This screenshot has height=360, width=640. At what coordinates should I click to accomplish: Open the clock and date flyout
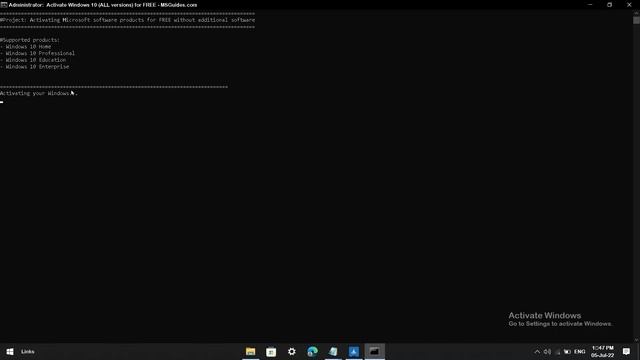602,351
